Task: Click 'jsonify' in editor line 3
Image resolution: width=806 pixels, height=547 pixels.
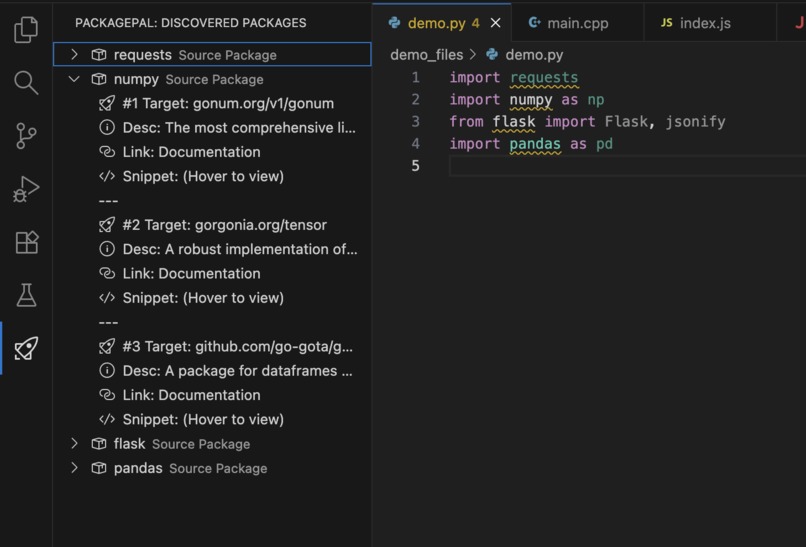Action: pos(695,122)
